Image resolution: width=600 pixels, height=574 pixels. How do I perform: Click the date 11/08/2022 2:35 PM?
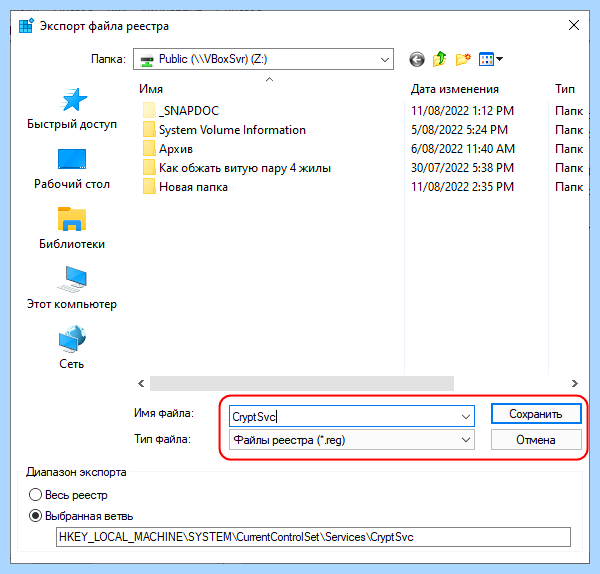(x=462, y=187)
